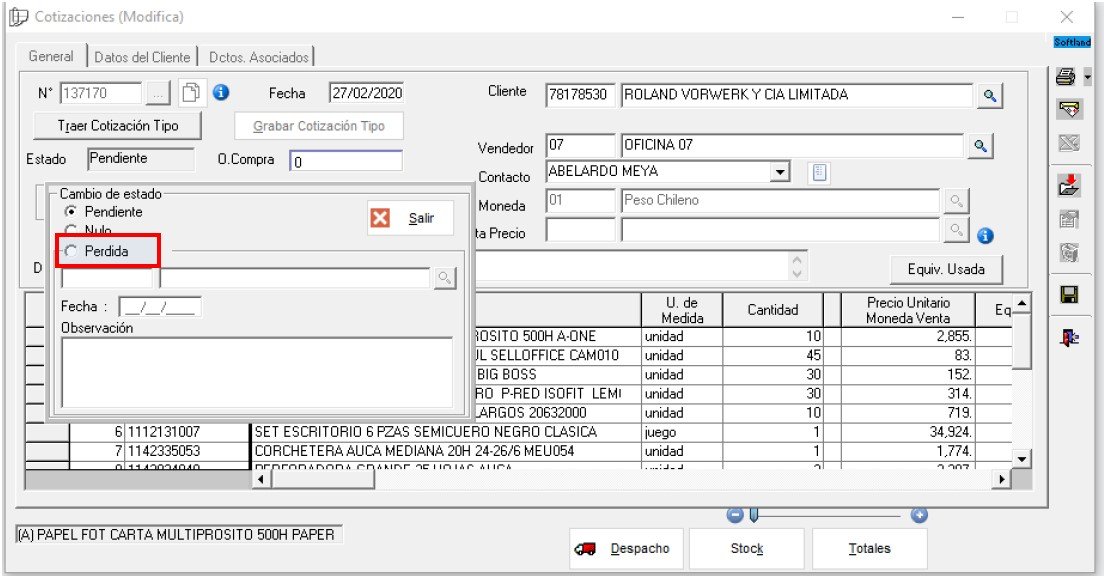Open the blue info icon next to quotation number
1108x583 pixels.
(221, 93)
